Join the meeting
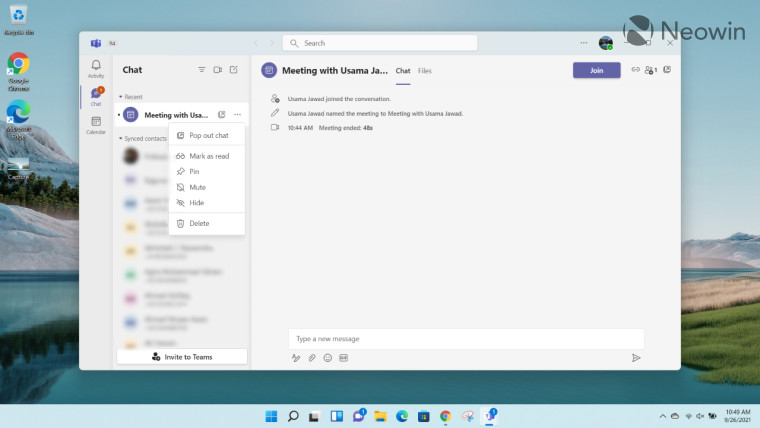Viewport: 760px width, 428px height. coord(597,70)
